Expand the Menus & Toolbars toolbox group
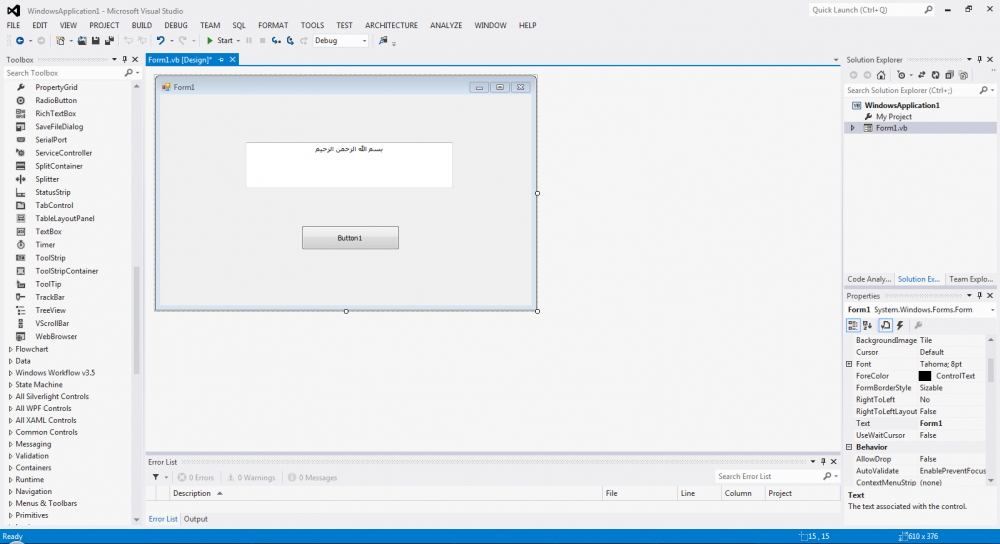 (x=11, y=503)
